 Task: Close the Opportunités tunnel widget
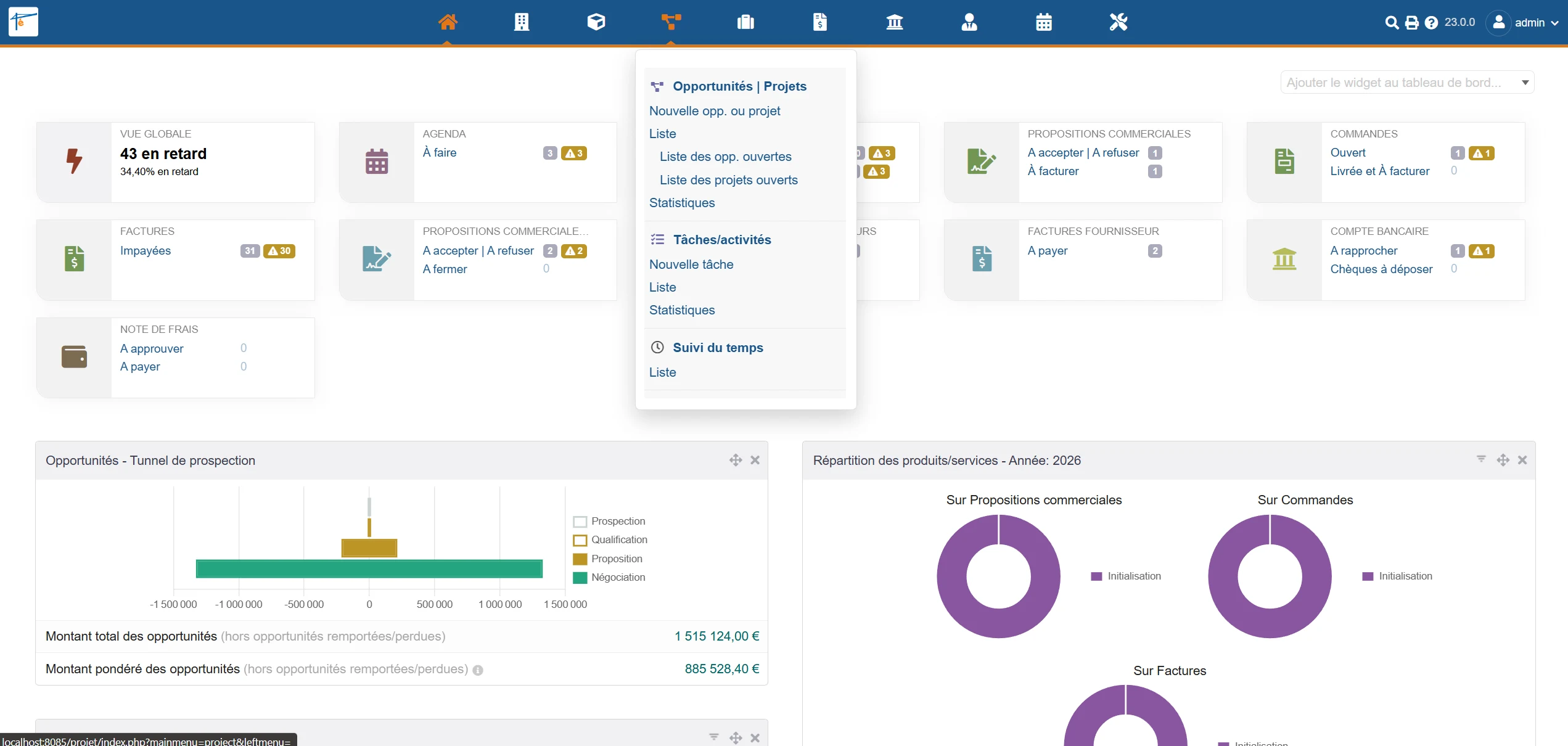[755, 461]
